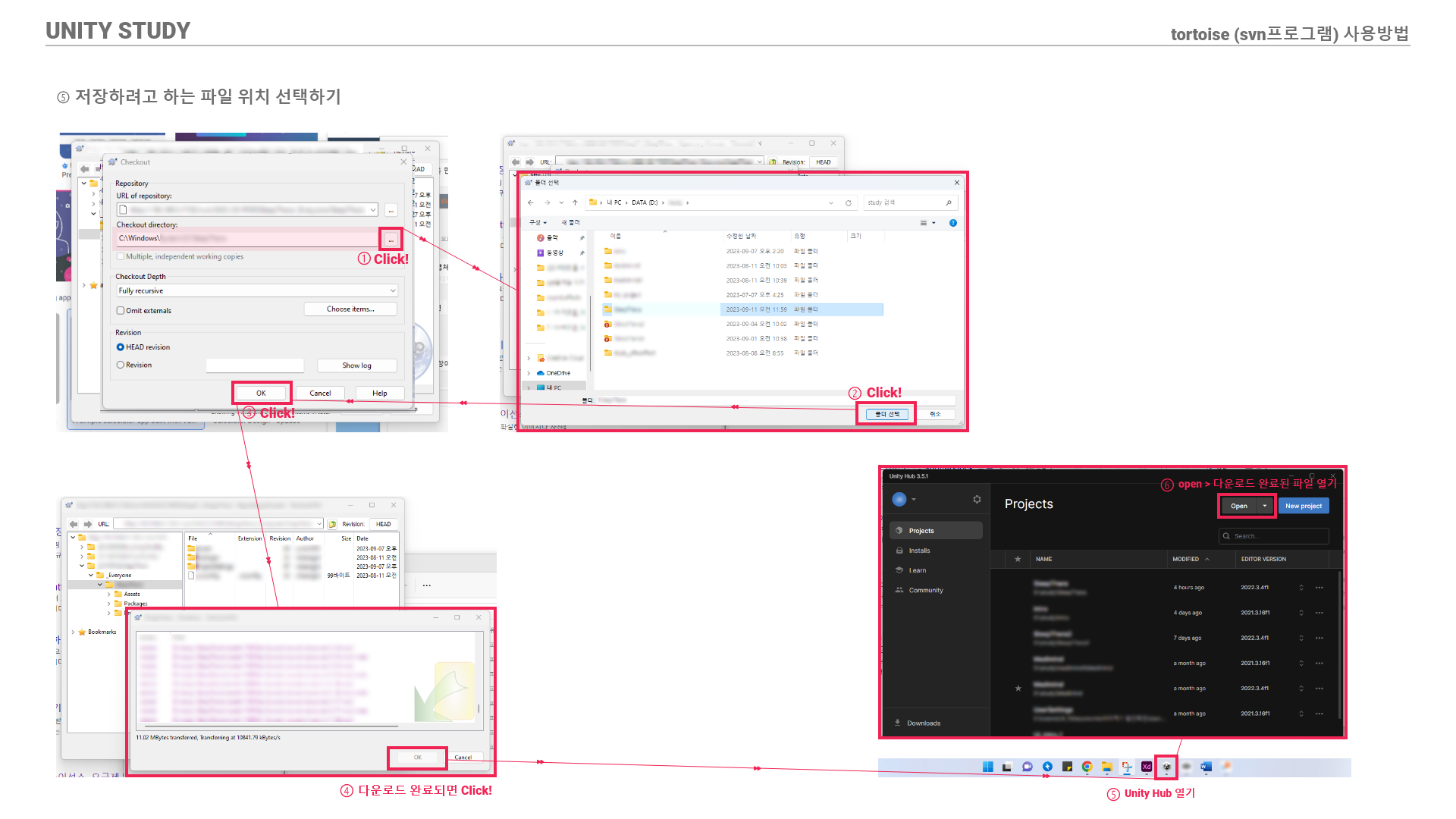Viewport: 1456px width, 819px height.
Task: Click the New project button
Action: 1303,506
